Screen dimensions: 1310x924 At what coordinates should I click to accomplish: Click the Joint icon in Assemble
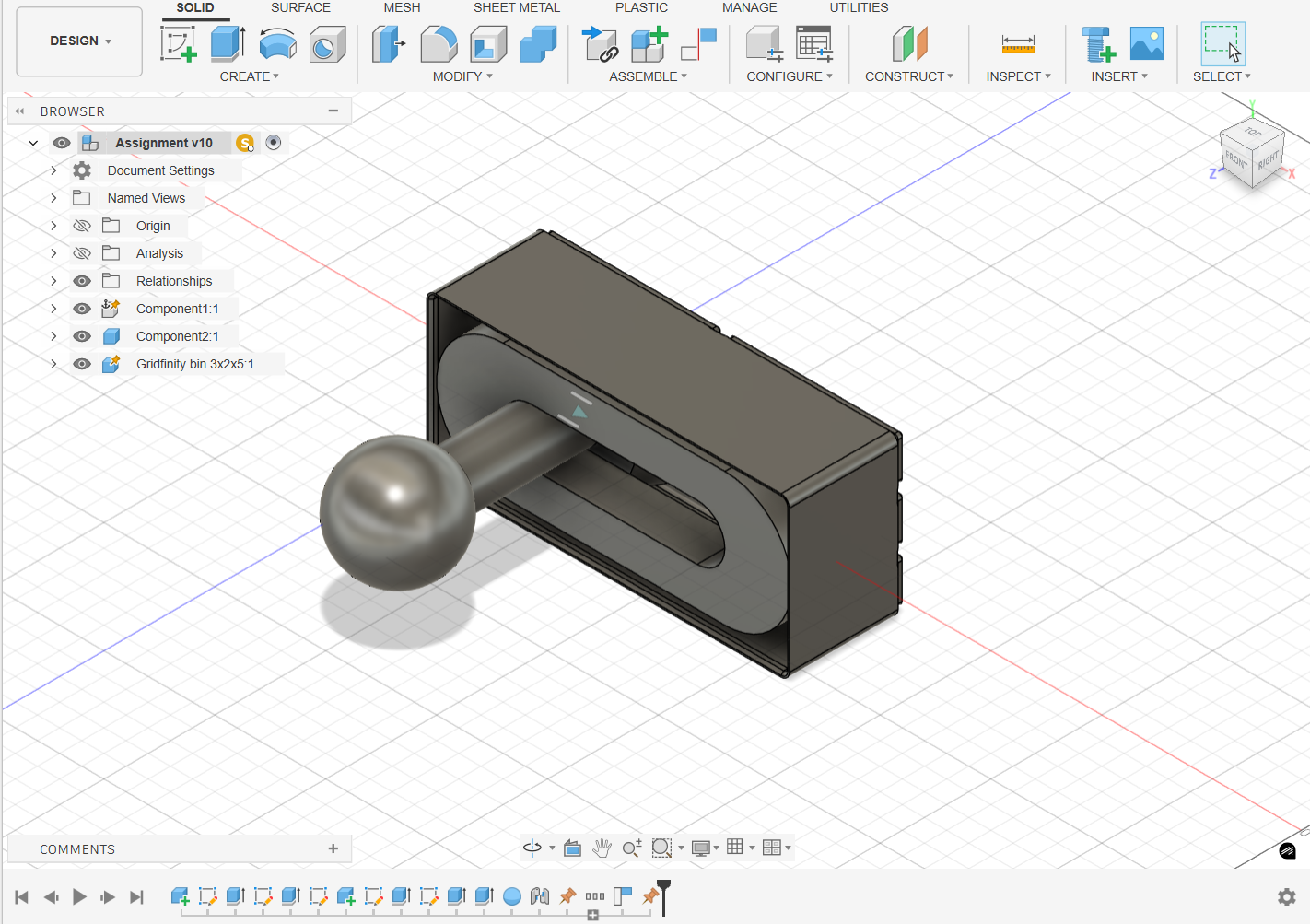point(699,43)
